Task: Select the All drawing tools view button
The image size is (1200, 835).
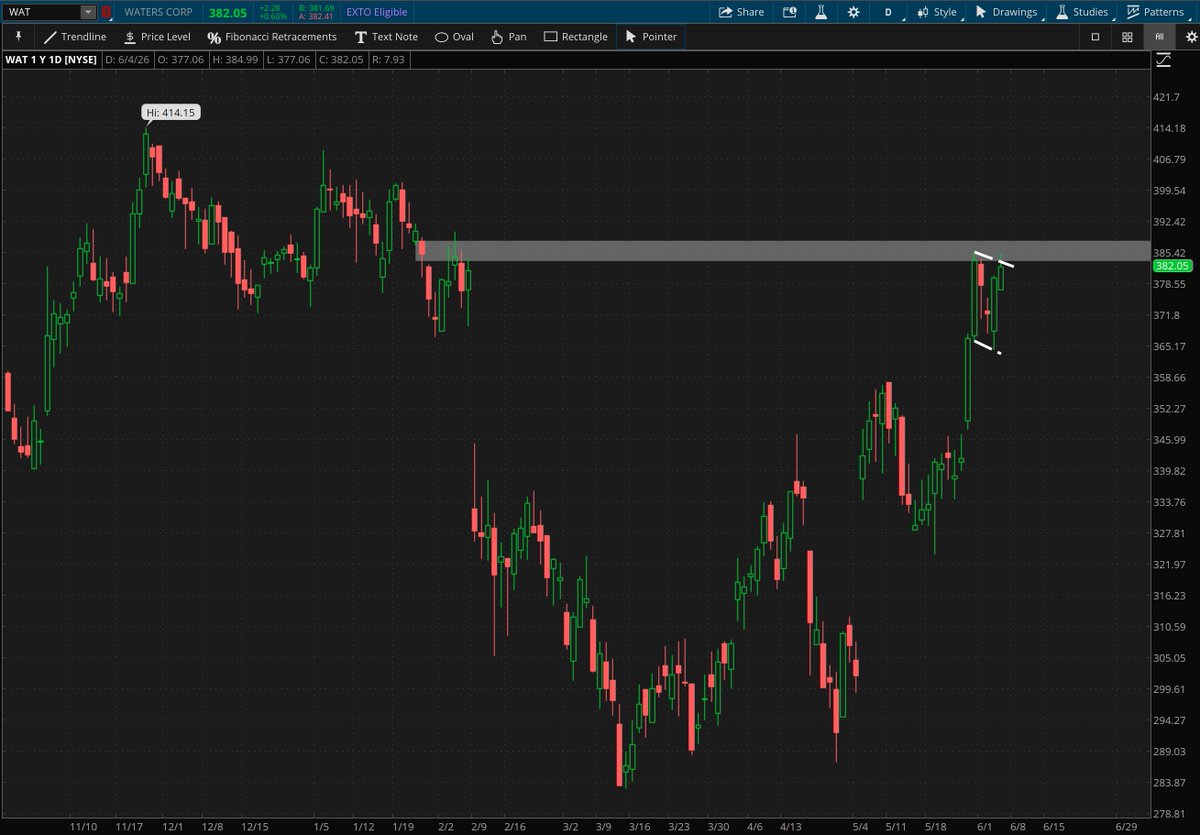Action: [x=1159, y=37]
